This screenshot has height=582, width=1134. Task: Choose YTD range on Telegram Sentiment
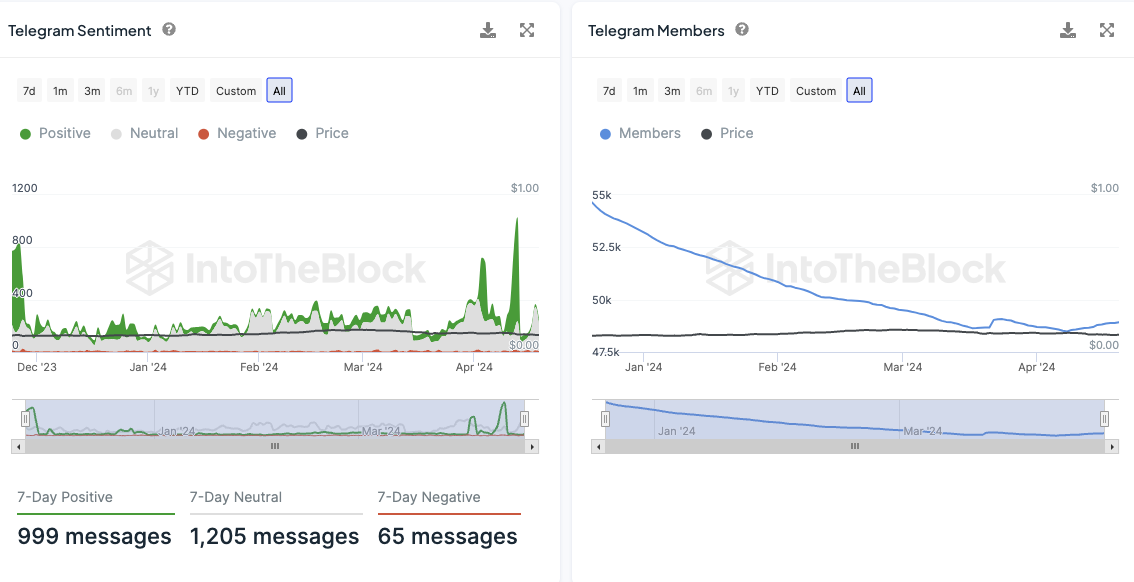click(x=187, y=90)
